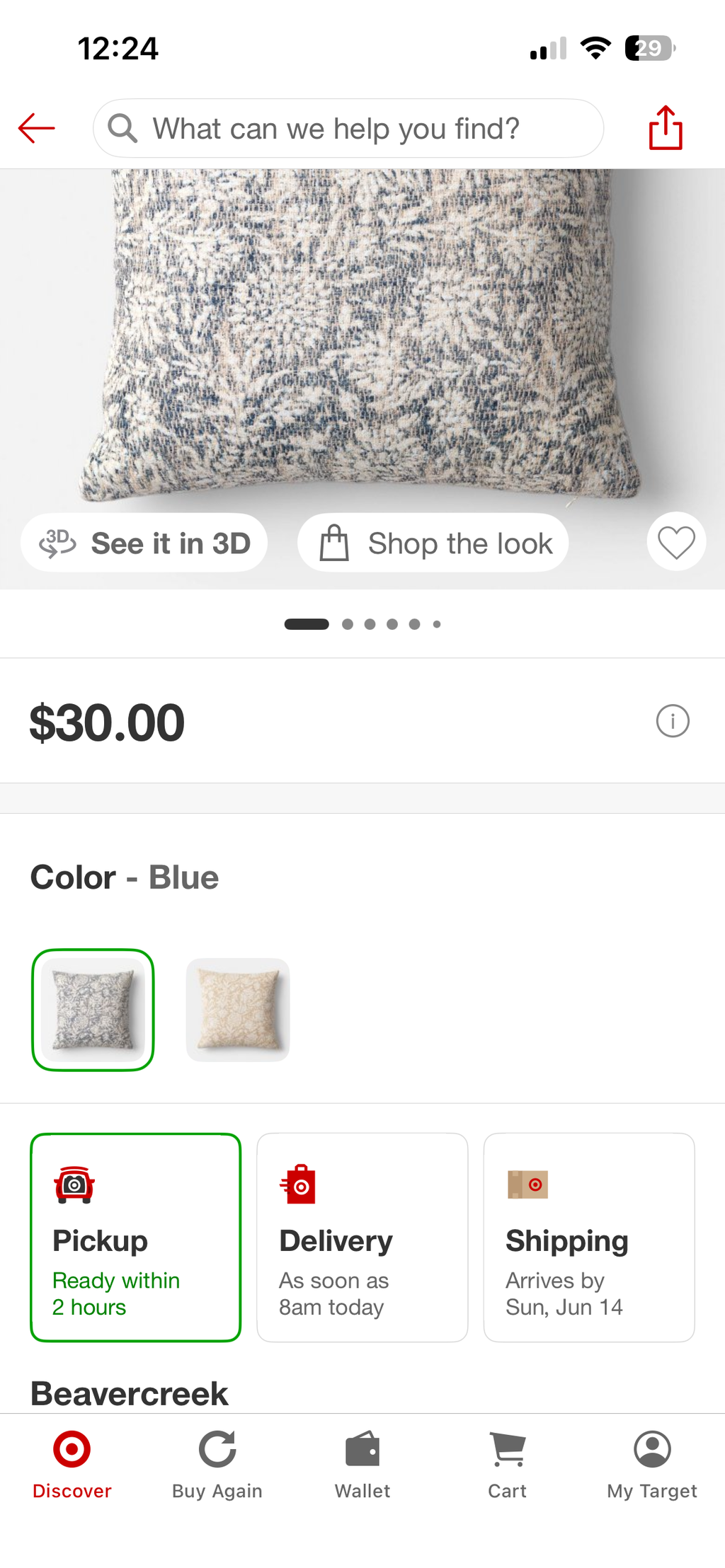Select the Pickup fulfillment option

tap(135, 1237)
